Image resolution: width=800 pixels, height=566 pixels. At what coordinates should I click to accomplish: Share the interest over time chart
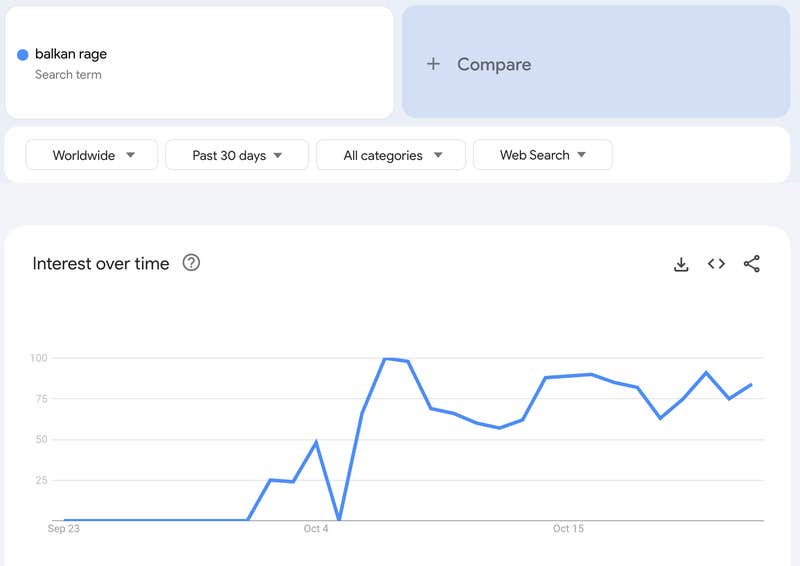pyautogui.click(x=752, y=264)
